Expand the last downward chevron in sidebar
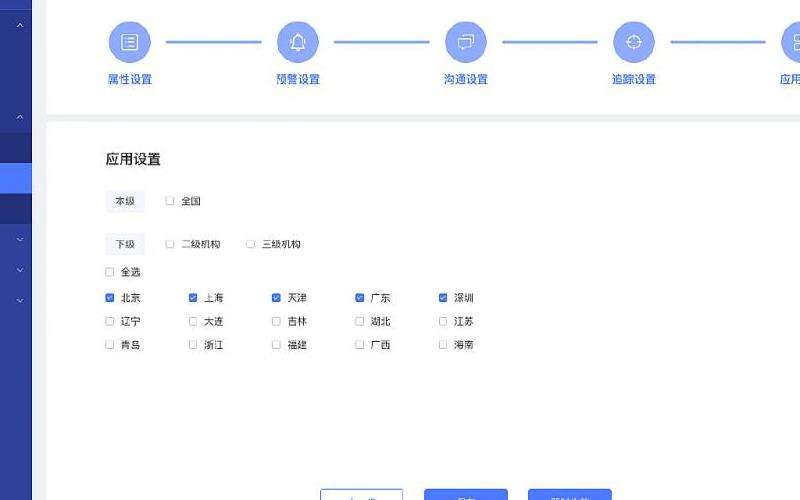Screen dimensions: 800x500 click(x=20, y=300)
